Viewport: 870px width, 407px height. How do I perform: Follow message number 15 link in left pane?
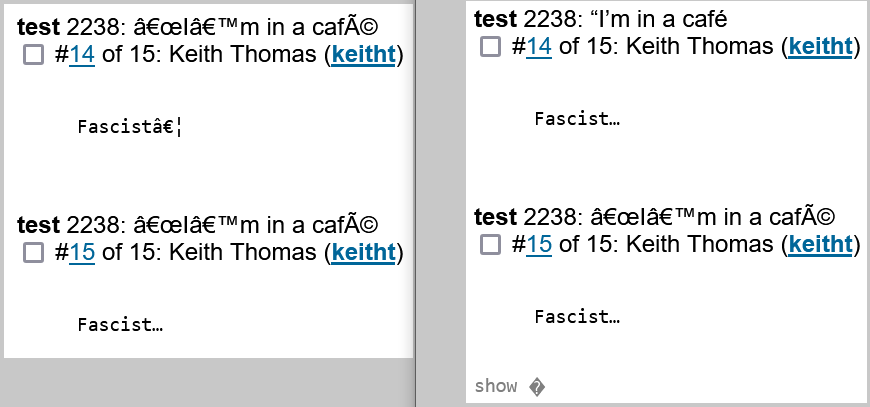(x=82, y=253)
